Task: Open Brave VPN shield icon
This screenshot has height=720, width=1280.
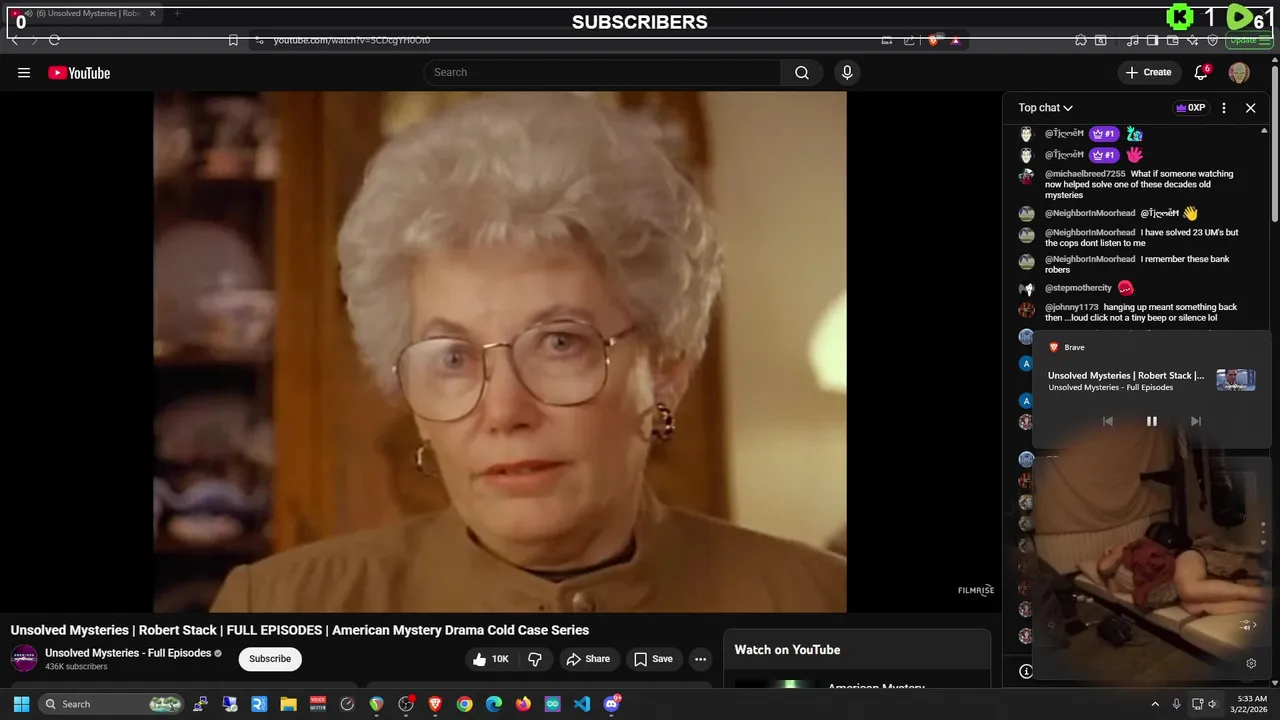Action: pyautogui.click(x=1213, y=40)
